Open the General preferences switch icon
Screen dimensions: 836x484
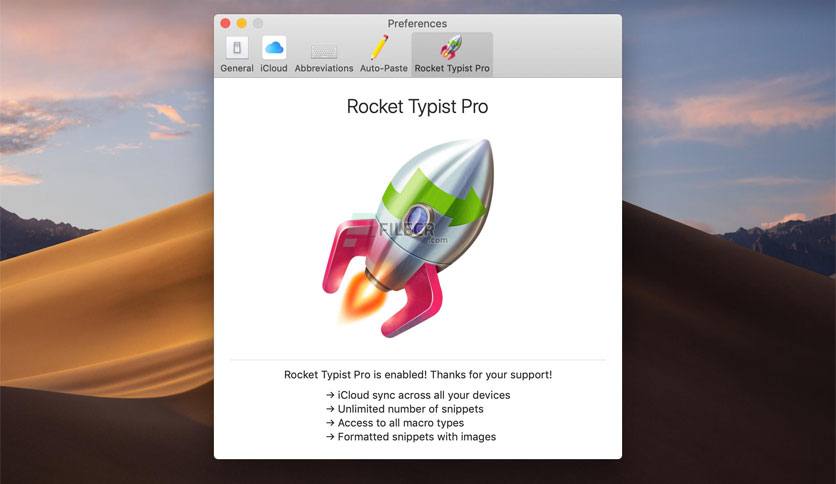[x=237, y=48]
